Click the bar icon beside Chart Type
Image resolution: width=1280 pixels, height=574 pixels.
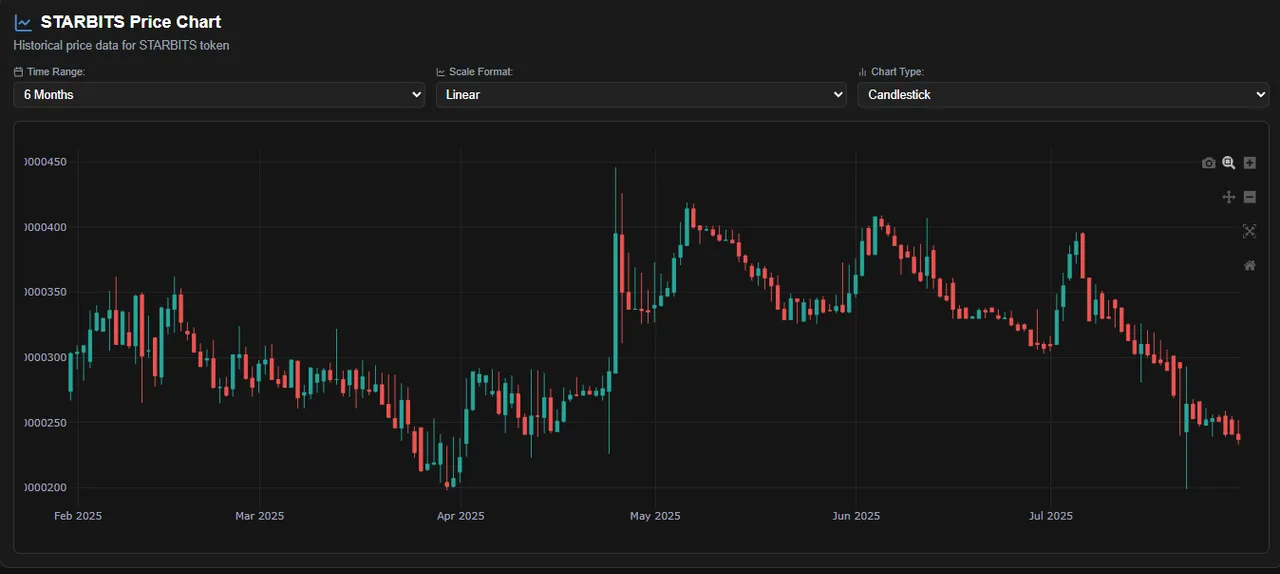pyautogui.click(x=862, y=72)
